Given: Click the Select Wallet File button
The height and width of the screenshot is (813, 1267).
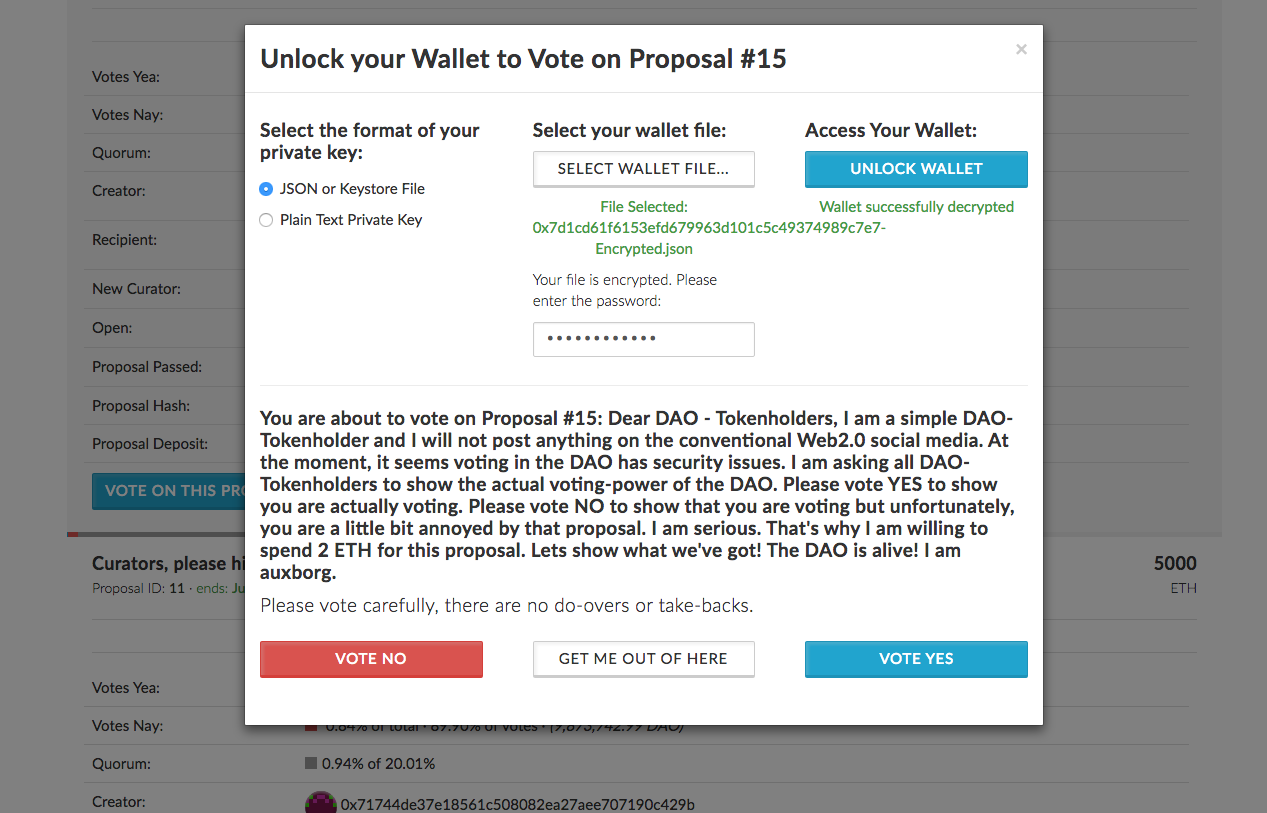Looking at the screenshot, I should [643, 169].
